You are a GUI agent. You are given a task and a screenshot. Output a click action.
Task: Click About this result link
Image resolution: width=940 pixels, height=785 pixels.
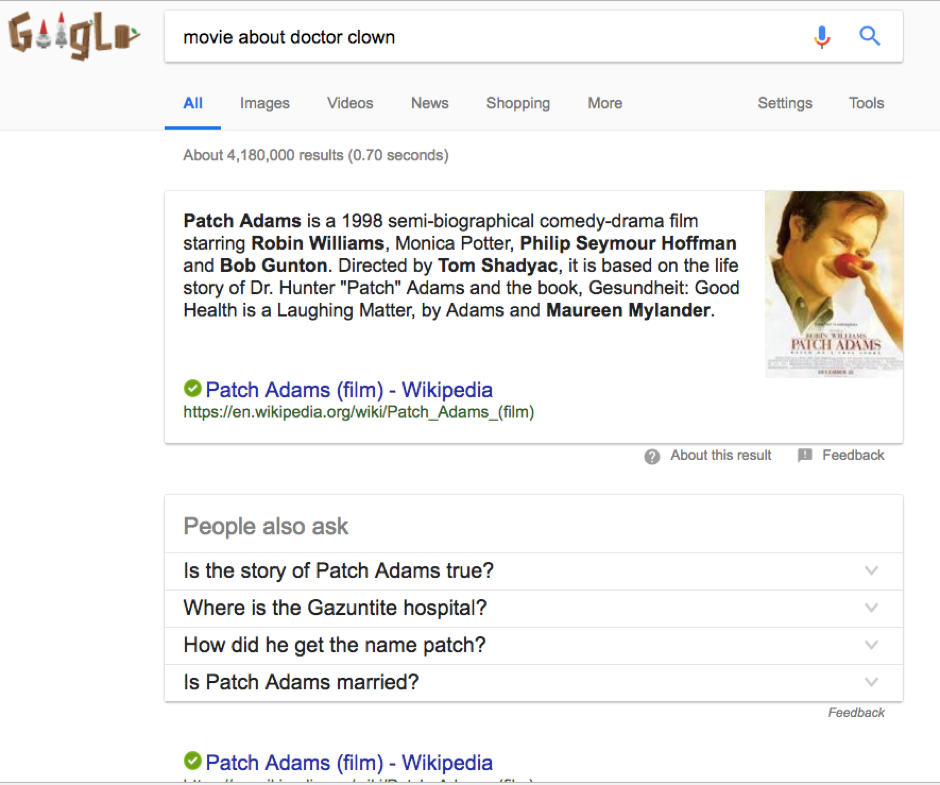coord(721,455)
